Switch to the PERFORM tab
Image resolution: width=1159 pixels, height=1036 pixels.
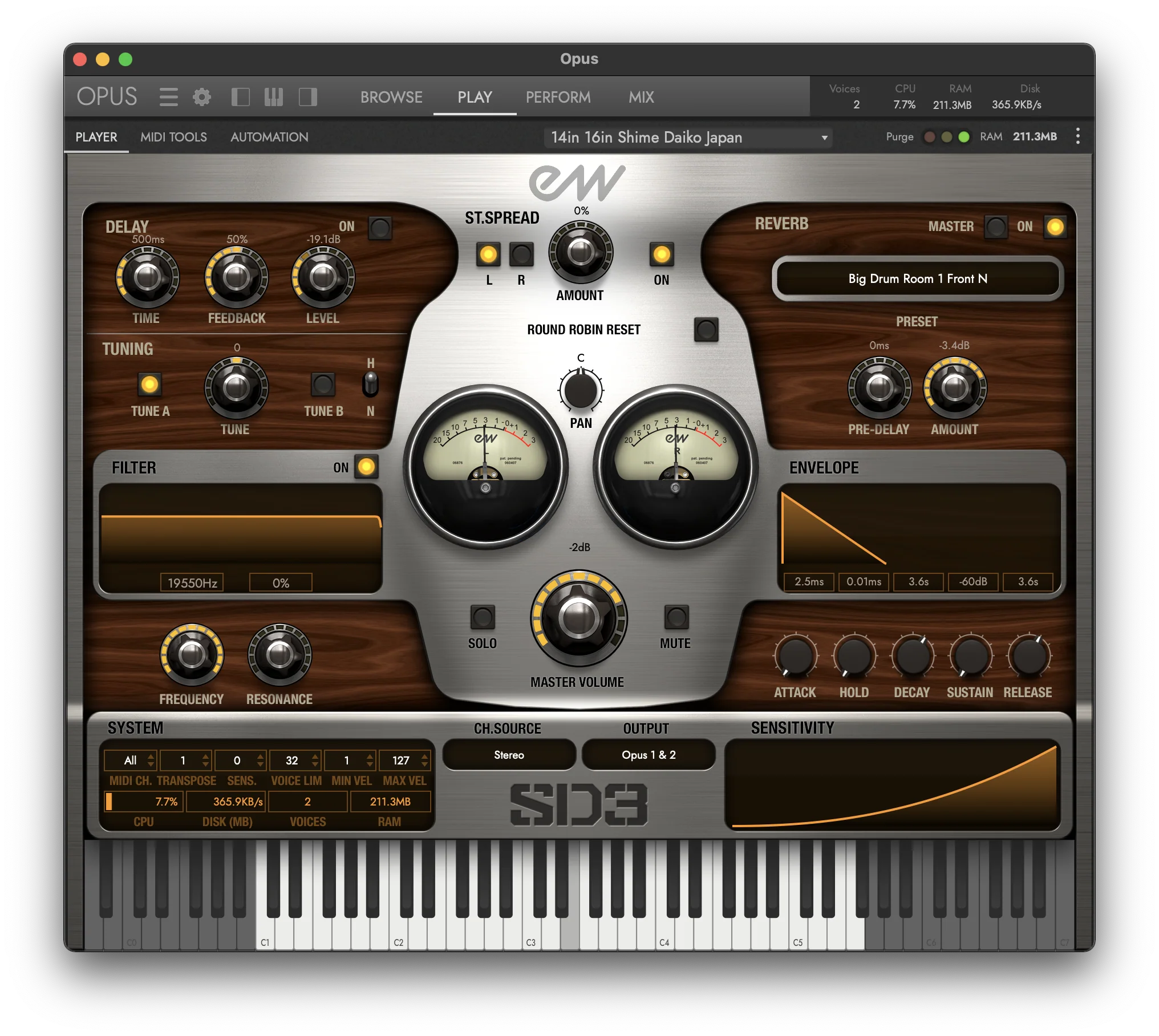(558, 97)
